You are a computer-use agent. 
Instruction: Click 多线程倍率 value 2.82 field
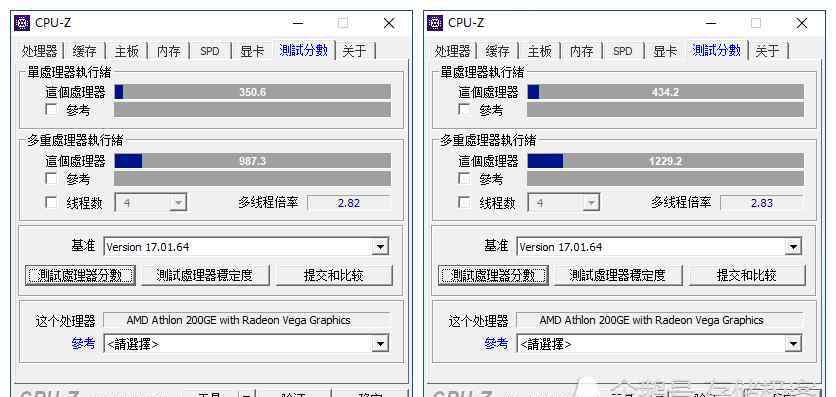click(349, 203)
